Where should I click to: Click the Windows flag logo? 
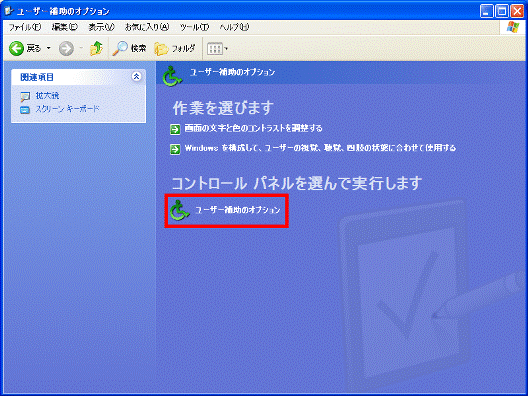pos(513,28)
